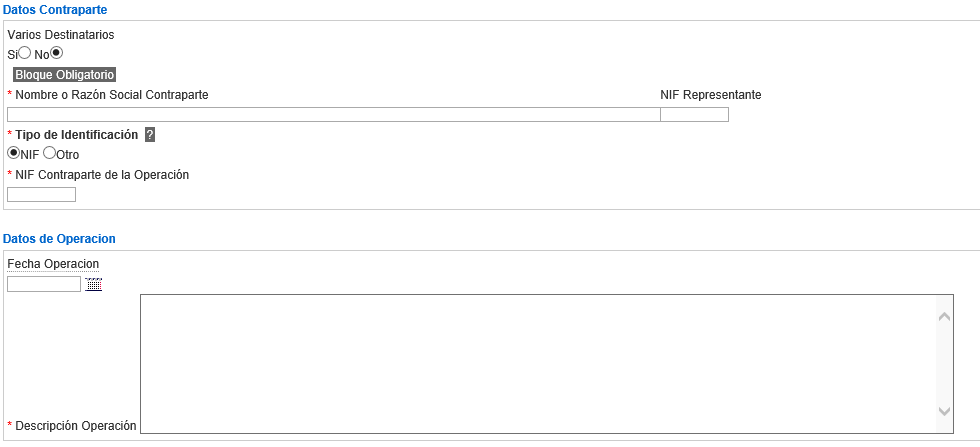Select Si for Varios Destinatarios

coord(25,53)
